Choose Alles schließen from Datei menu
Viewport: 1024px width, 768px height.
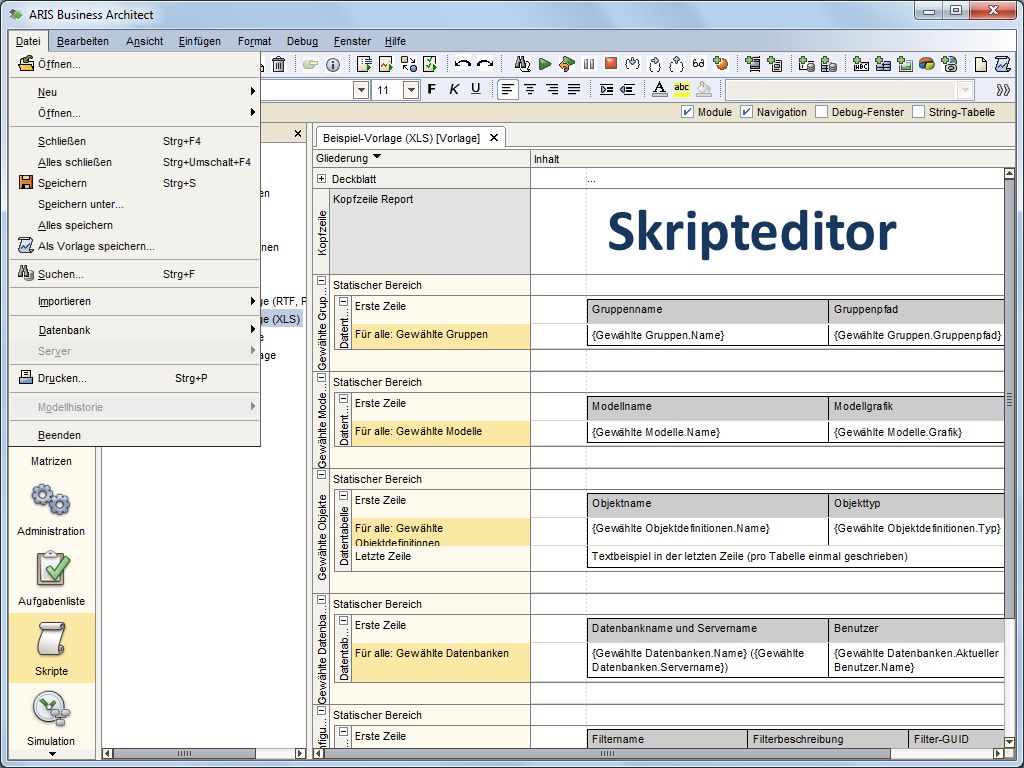click(x=135, y=162)
